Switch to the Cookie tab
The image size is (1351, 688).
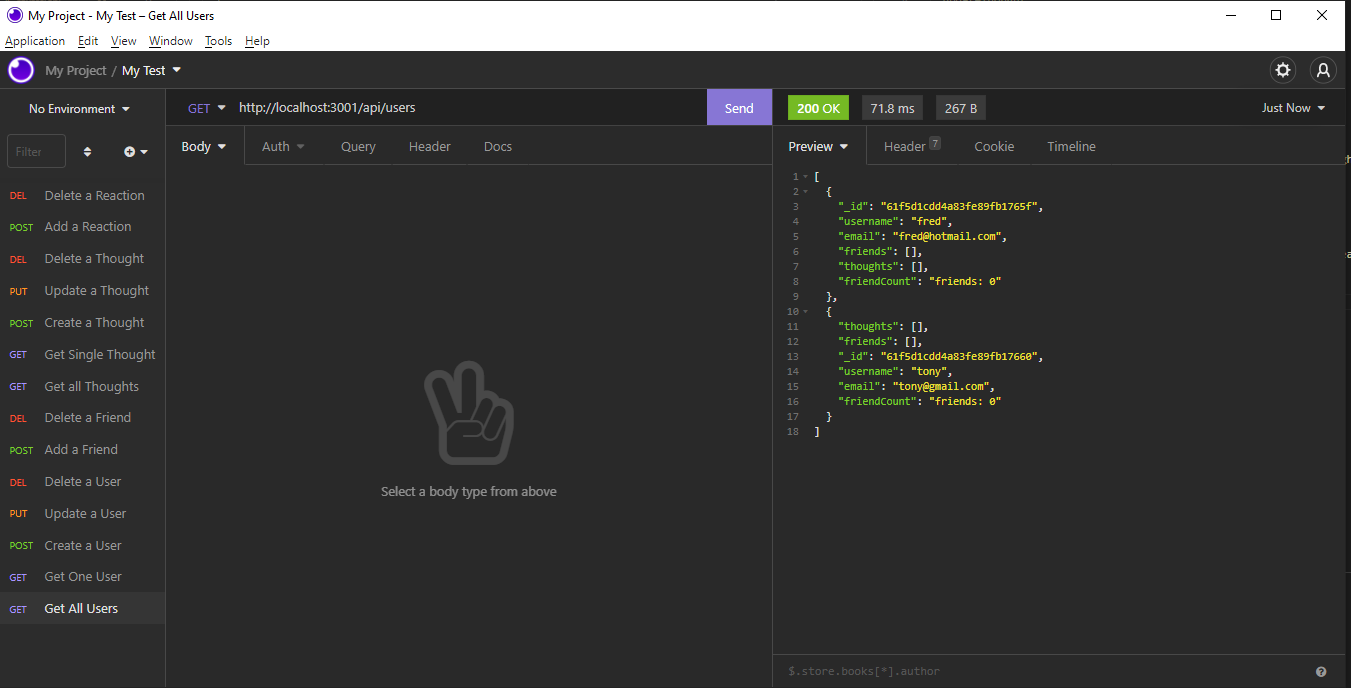[994, 146]
